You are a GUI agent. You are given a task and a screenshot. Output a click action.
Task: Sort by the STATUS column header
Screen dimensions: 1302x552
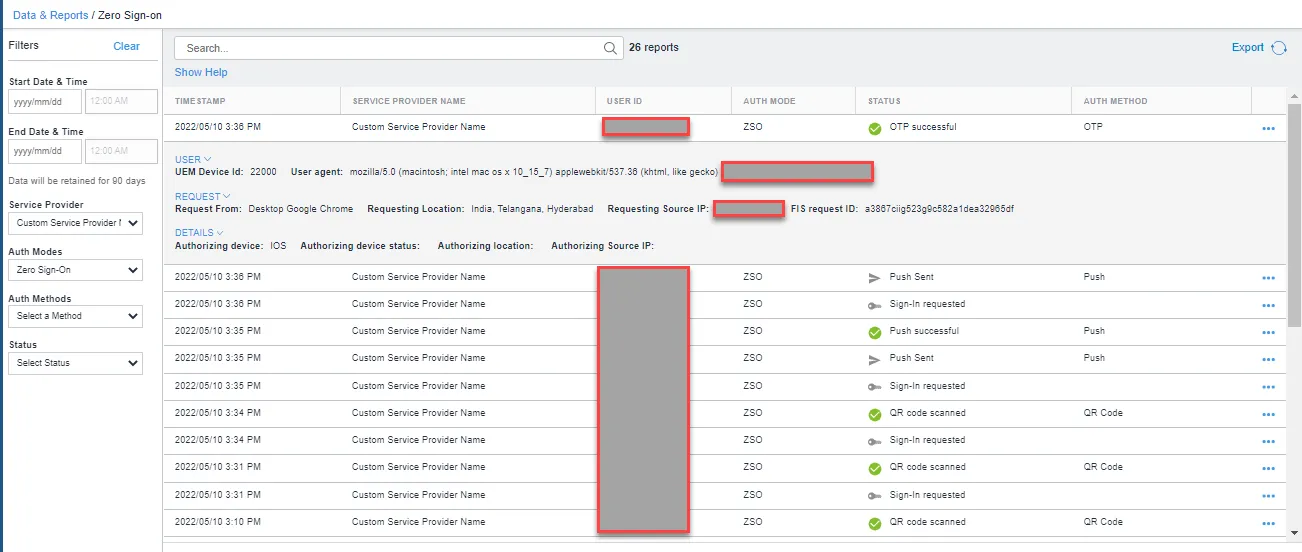point(884,101)
